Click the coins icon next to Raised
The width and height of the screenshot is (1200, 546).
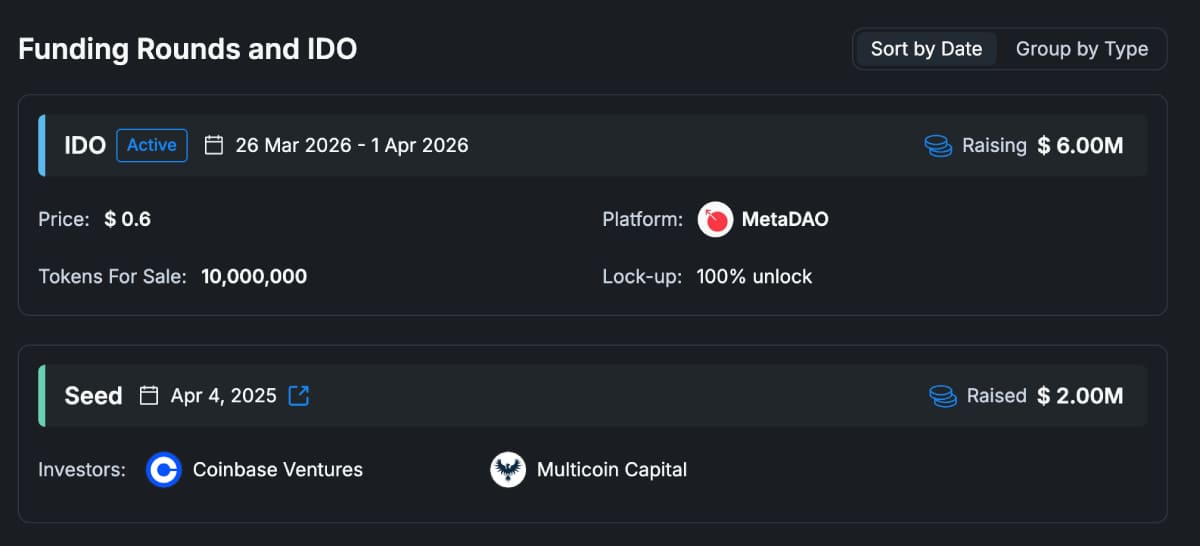941,396
